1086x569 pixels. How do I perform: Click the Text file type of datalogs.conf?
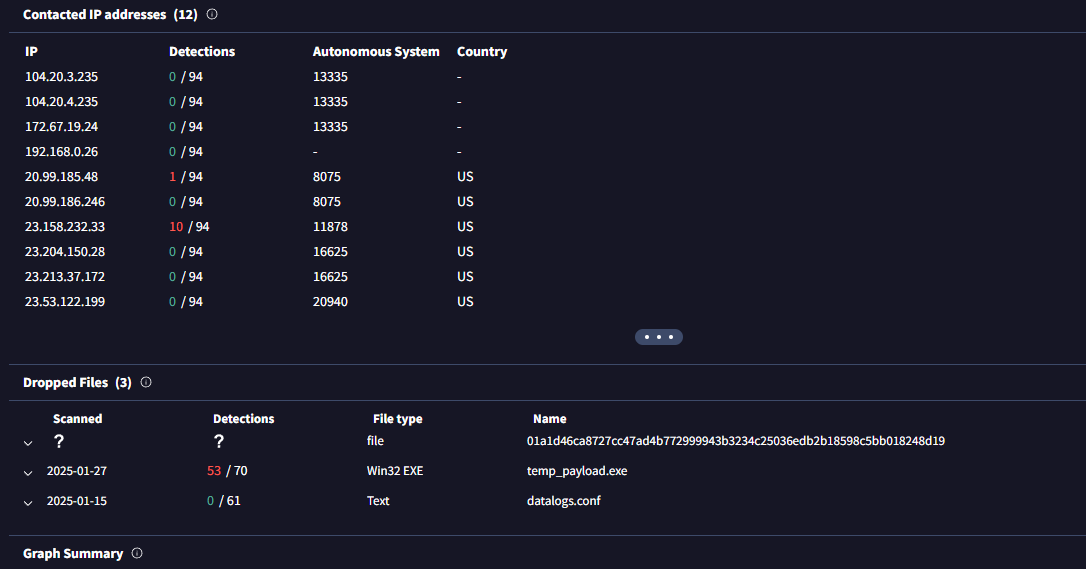[x=378, y=500]
